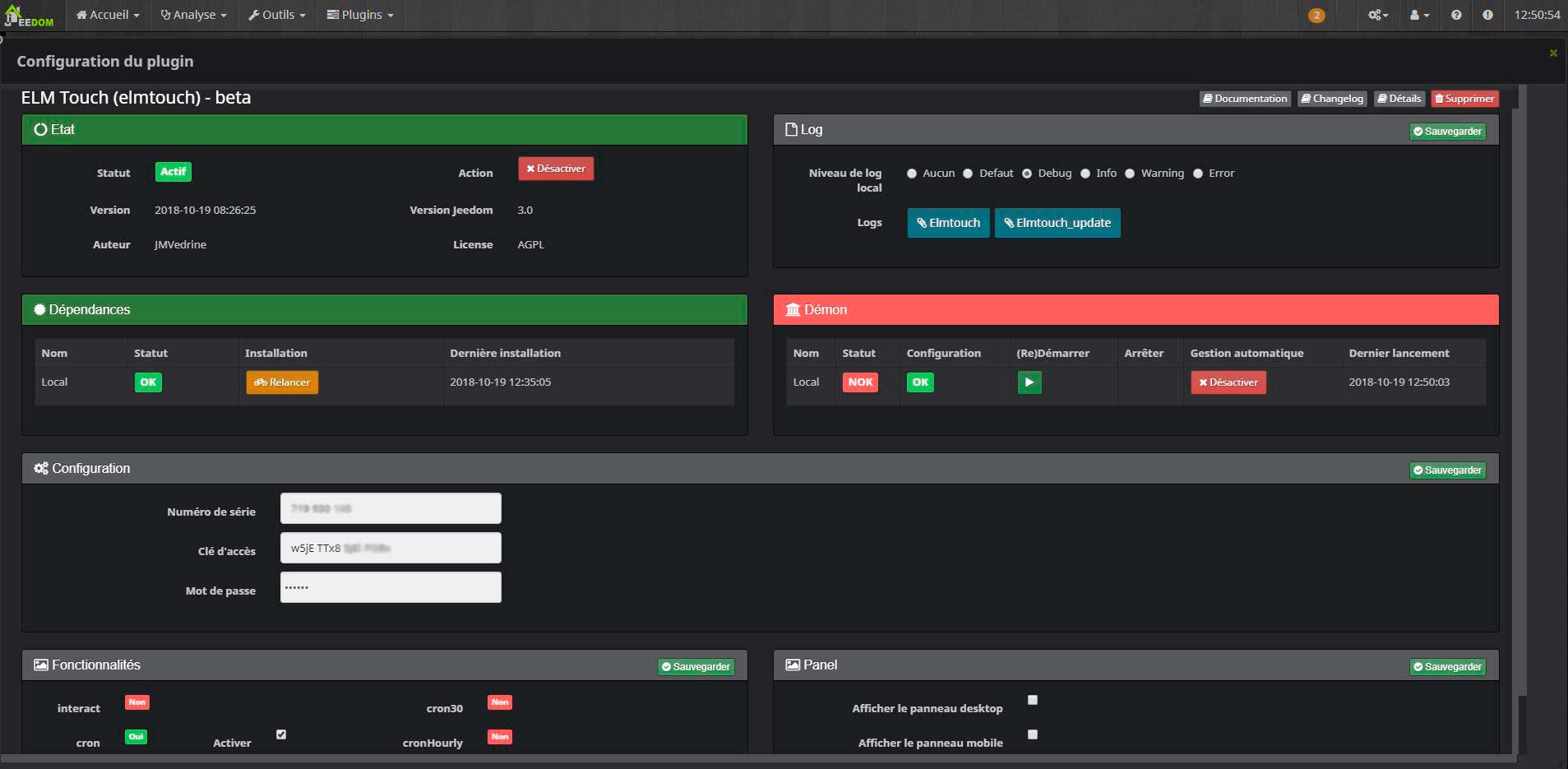Open the Plugins menu
This screenshot has height=769, width=1568.
pyautogui.click(x=360, y=15)
